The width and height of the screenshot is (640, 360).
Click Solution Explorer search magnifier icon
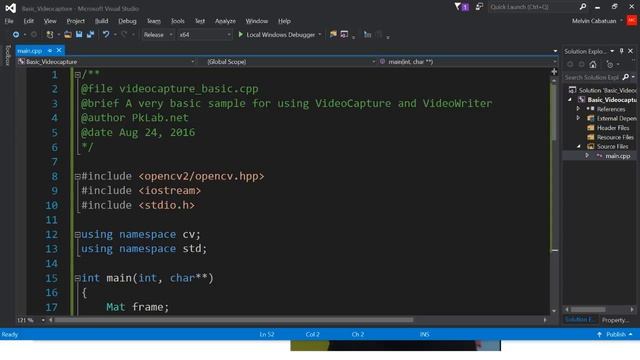626,77
